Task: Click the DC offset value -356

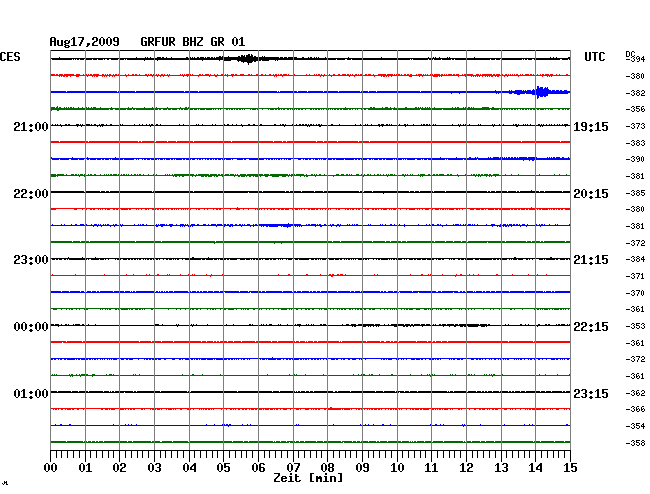Action: (x=635, y=109)
